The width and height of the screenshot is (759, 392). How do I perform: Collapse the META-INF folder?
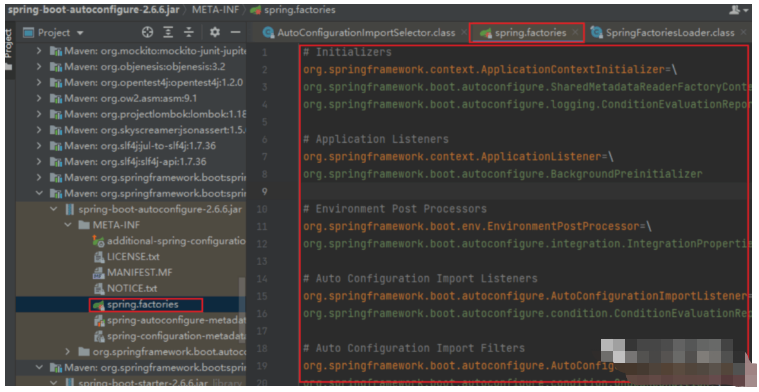68,225
